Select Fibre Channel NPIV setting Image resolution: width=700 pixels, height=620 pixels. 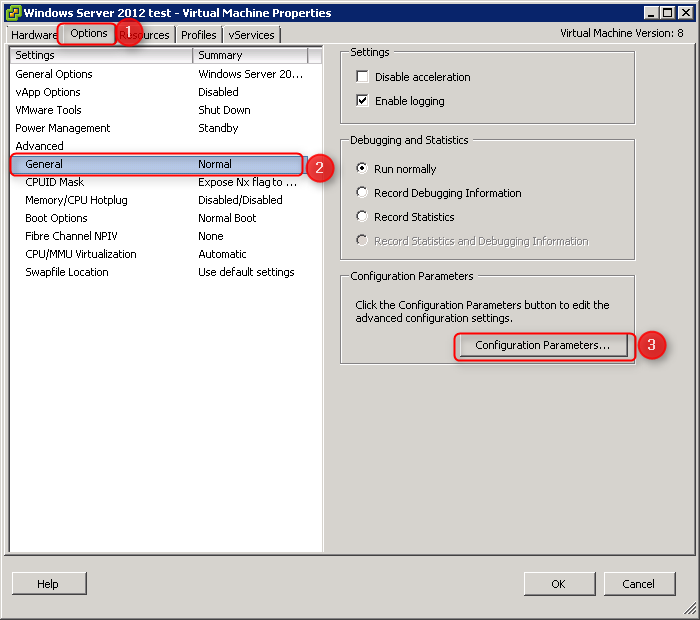click(159, 236)
